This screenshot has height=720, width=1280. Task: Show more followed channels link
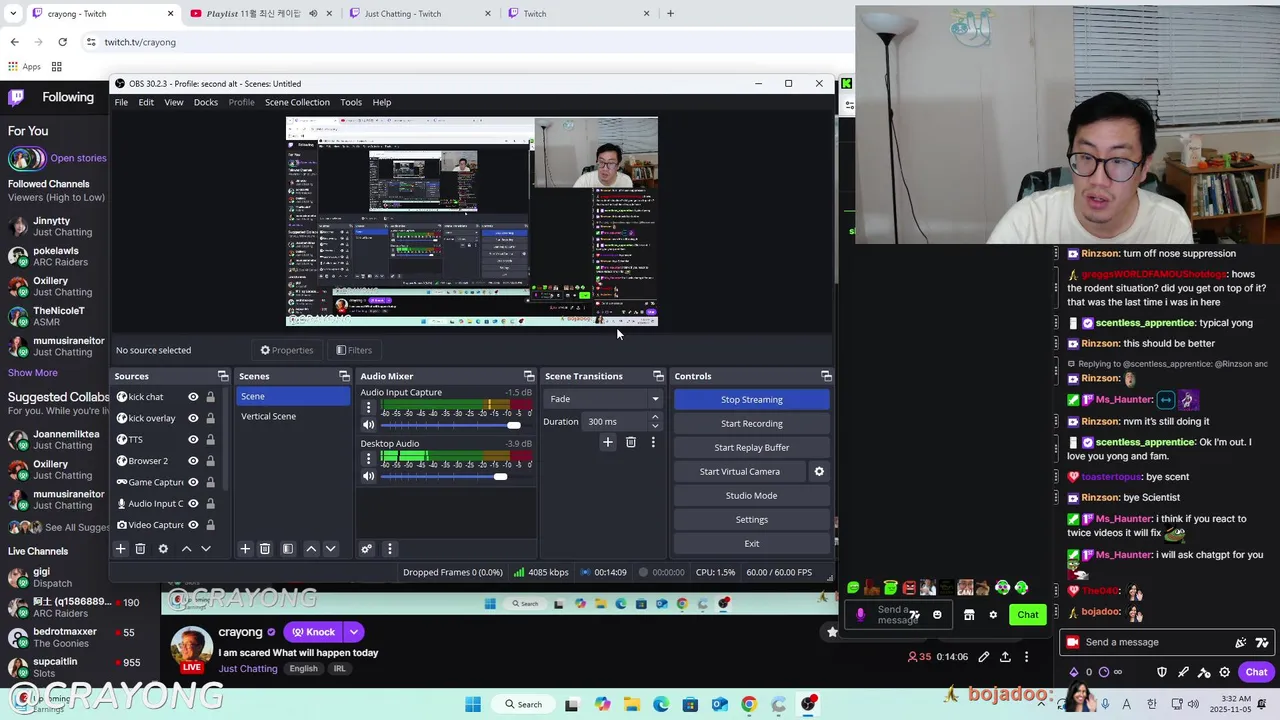(x=33, y=373)
